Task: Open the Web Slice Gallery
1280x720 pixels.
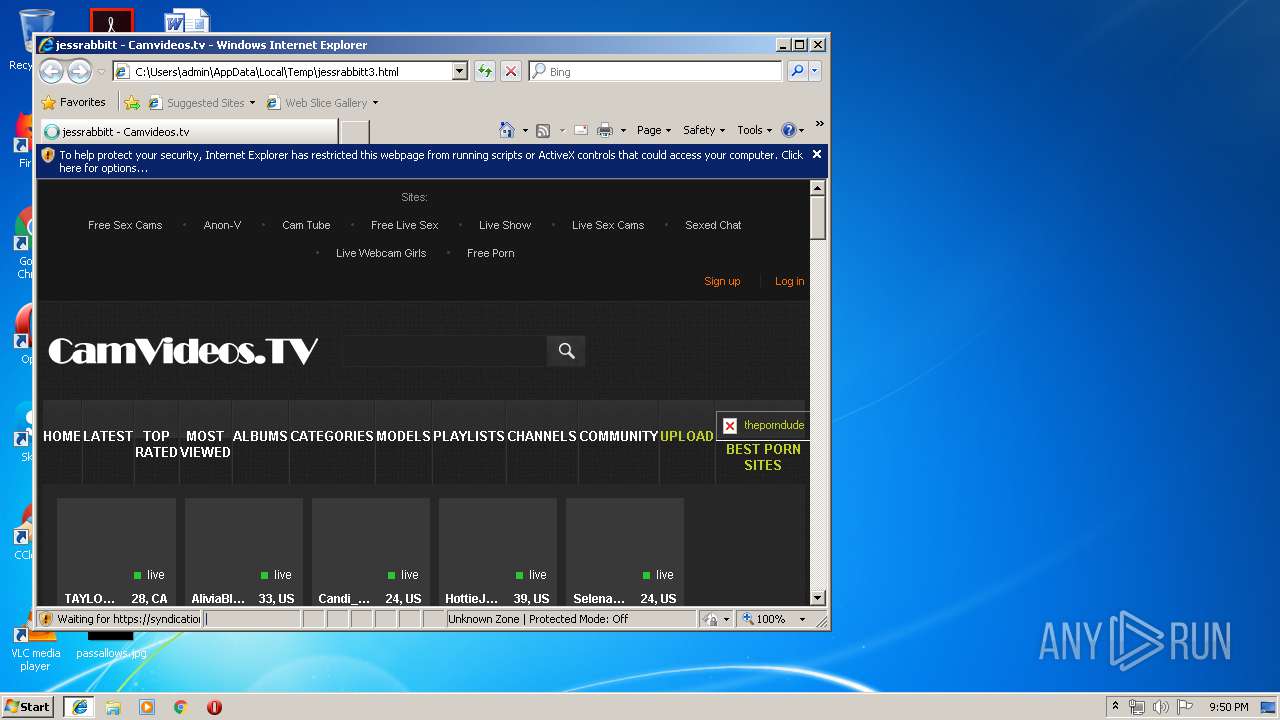Action: coord(322,102)
